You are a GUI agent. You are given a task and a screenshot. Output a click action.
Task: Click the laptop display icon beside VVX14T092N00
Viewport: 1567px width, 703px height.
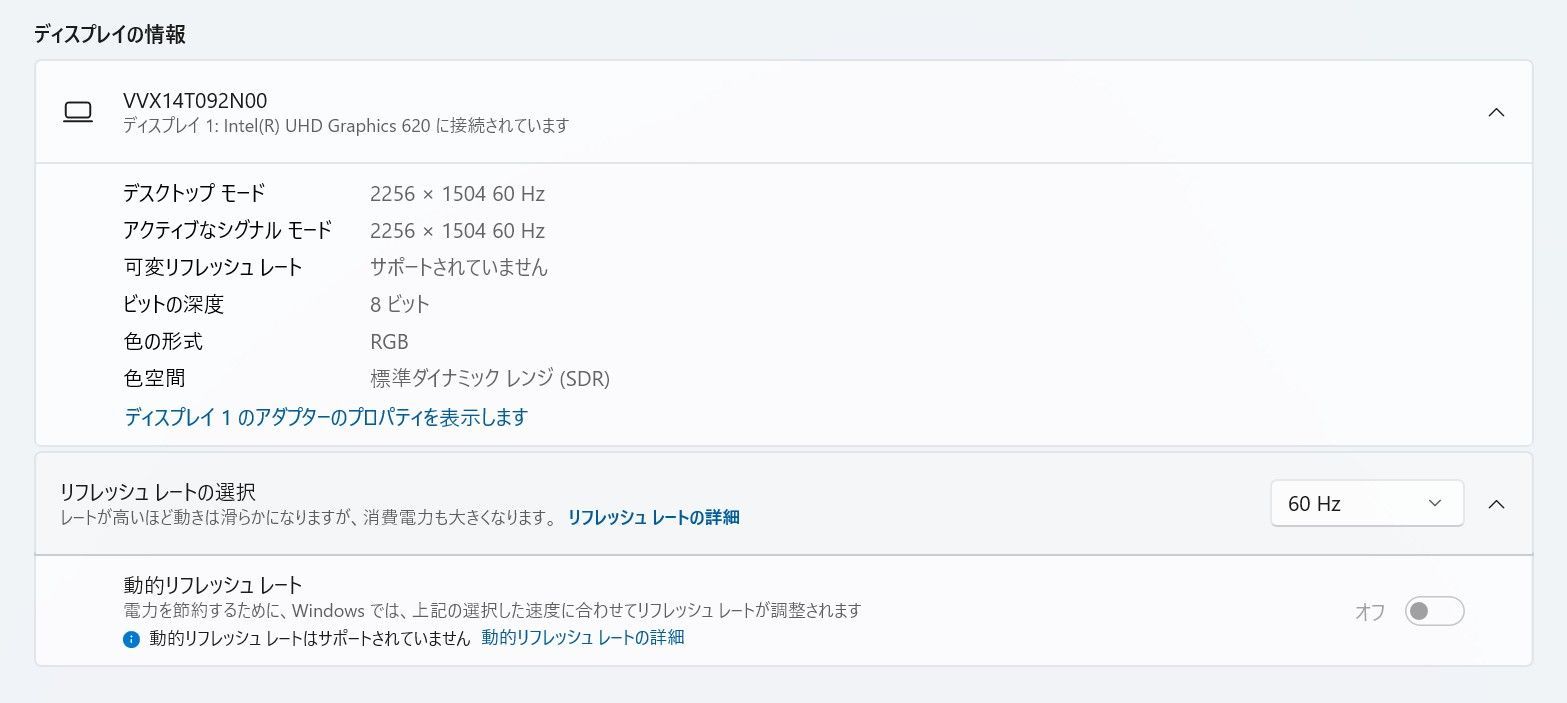point(78,112)
